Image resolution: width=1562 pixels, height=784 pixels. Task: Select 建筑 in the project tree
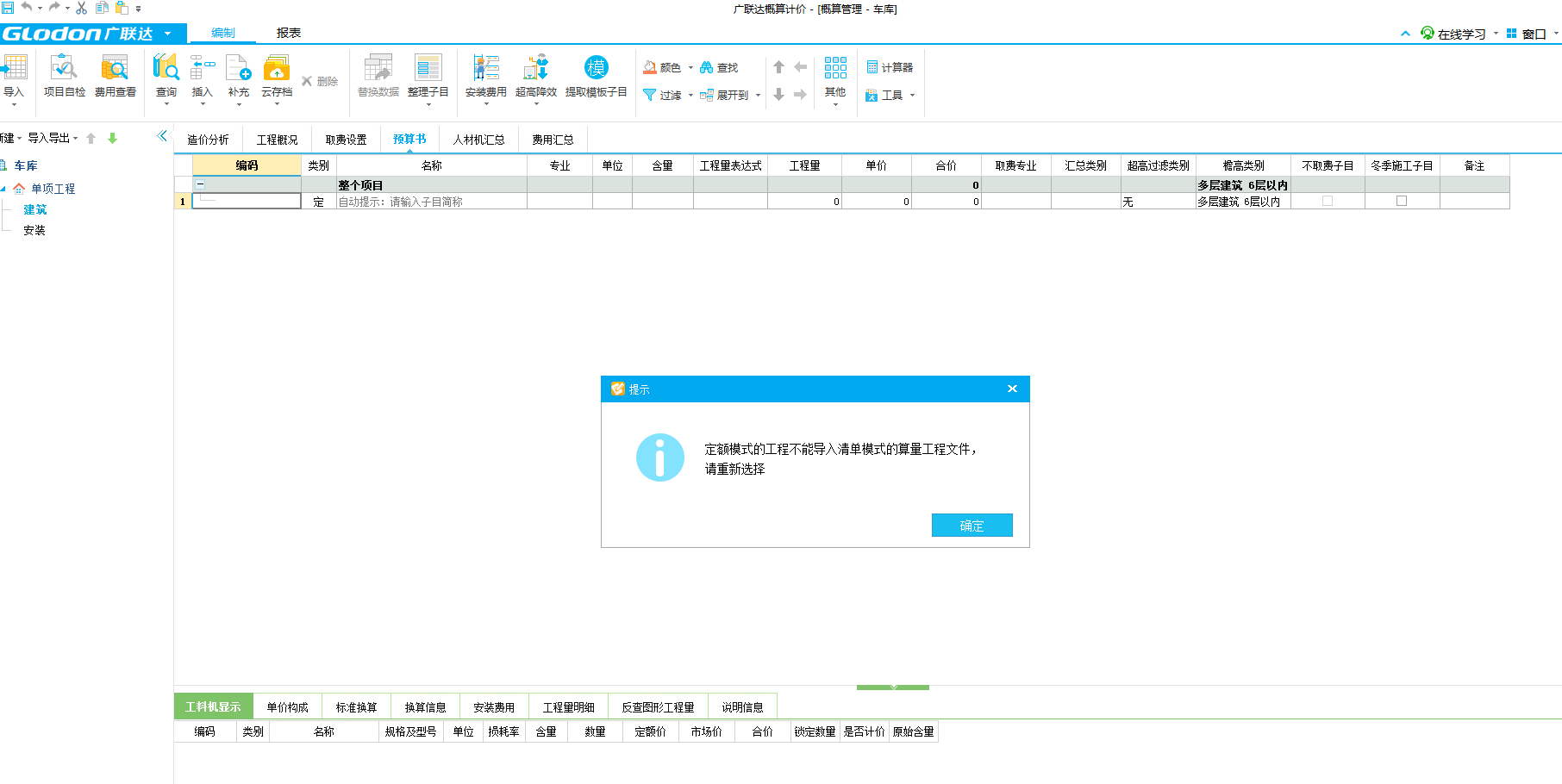(x=35, y=210)
